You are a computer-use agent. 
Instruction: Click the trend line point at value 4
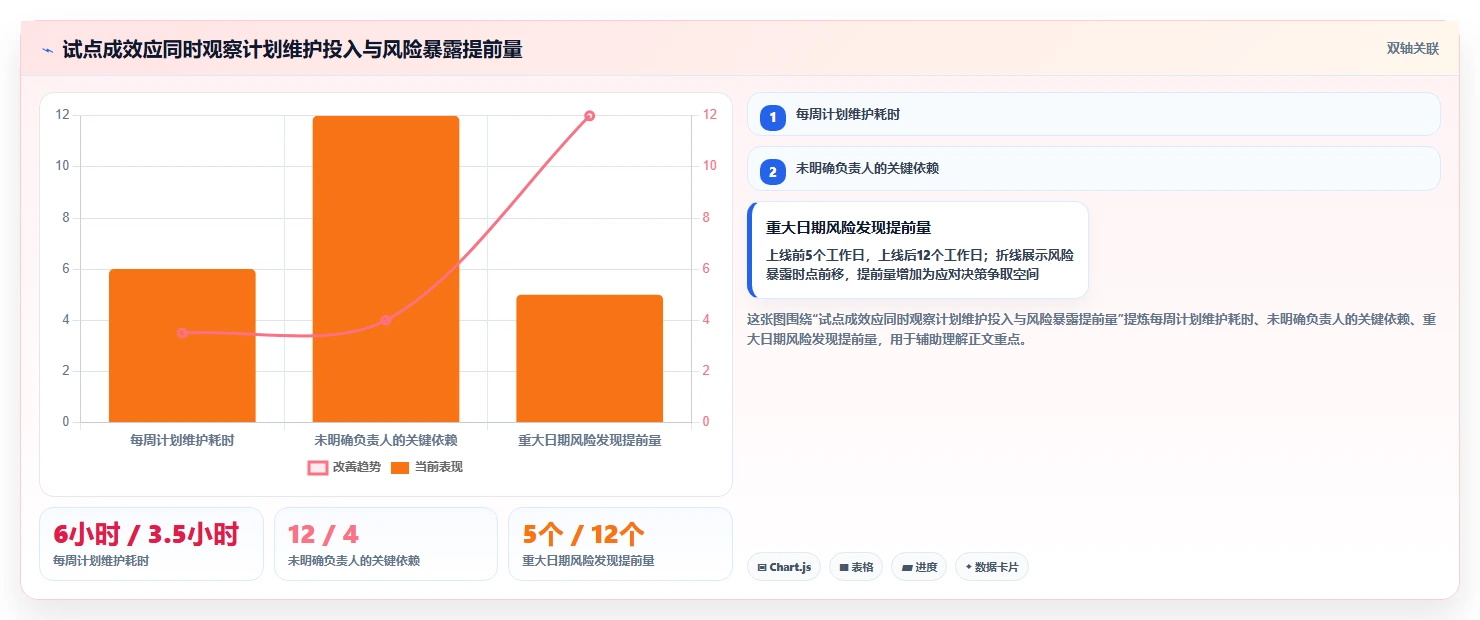point(386,320)
